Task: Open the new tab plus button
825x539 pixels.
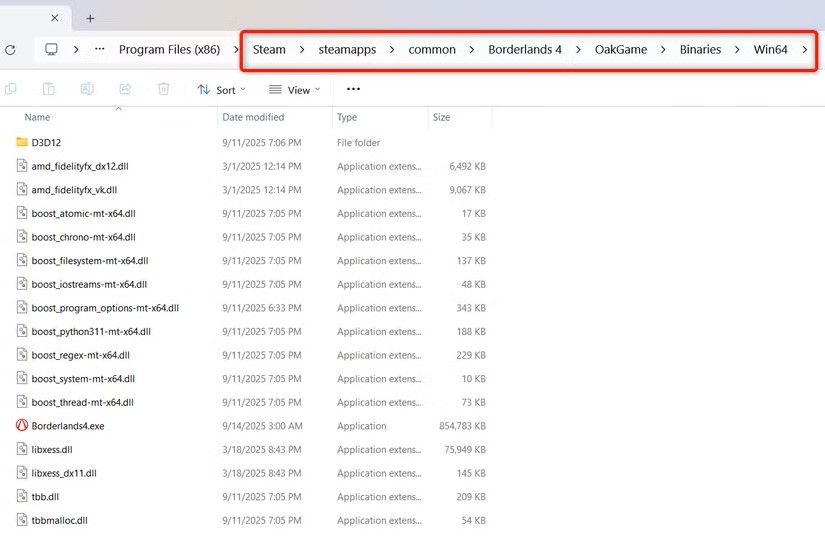Action: coord(90,18)
